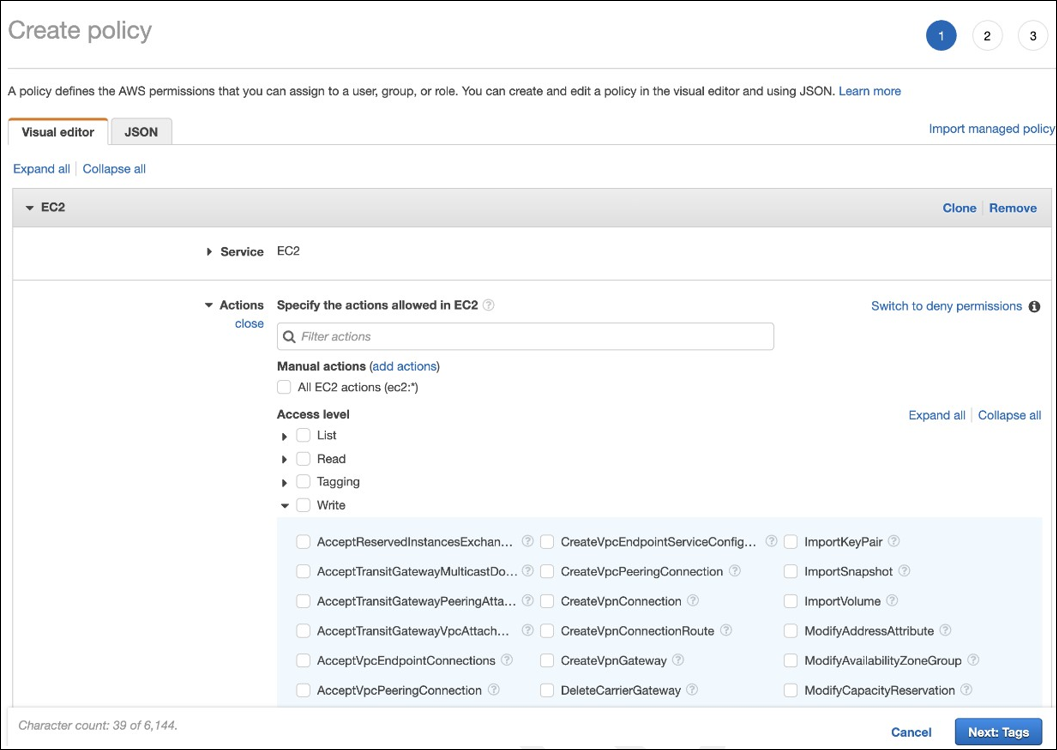Image resolution: width=1057 pixels, height=750 pixels.
Task: Click the Next: Tags button
Action: (x=998, y=732)
